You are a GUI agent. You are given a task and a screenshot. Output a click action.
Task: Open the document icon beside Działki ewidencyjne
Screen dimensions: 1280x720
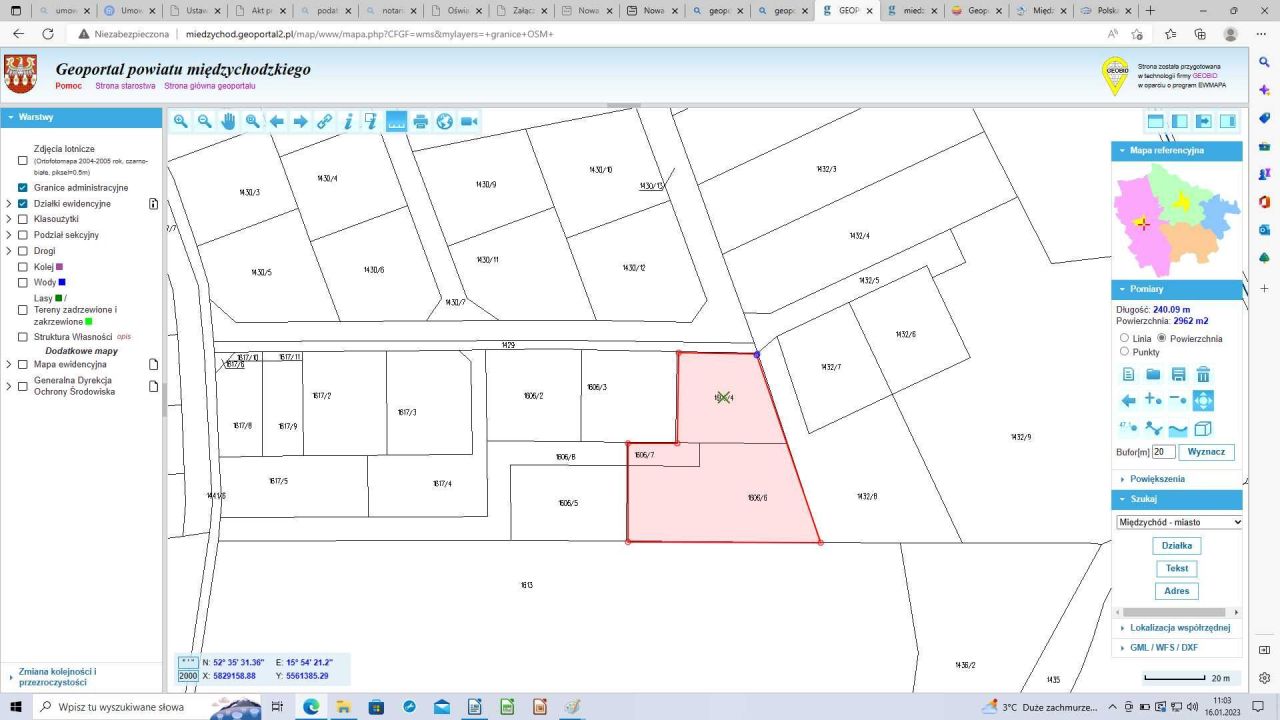(x=154, y=204)
